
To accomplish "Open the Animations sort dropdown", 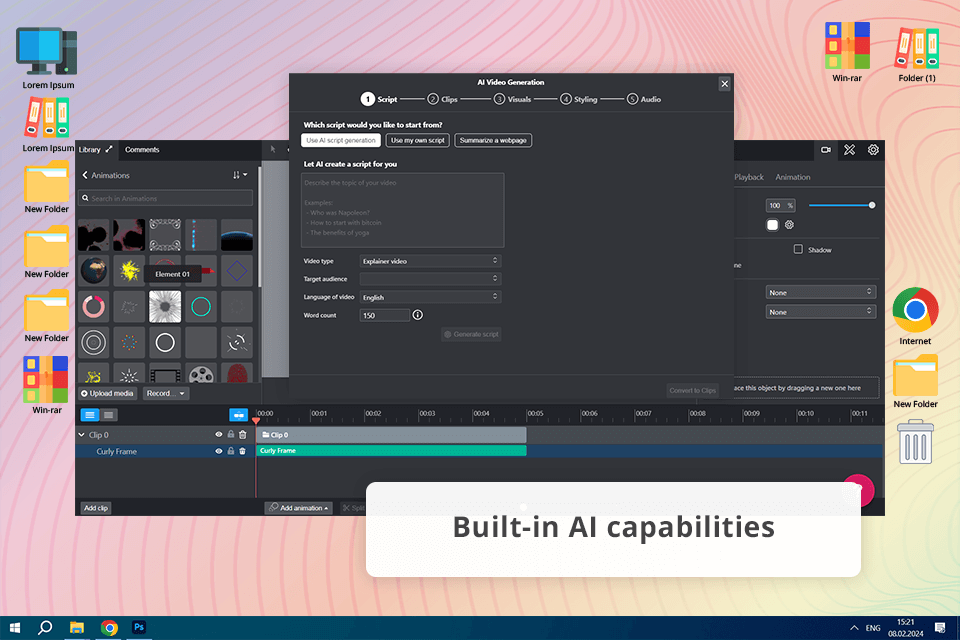I will (x=240, y=175).
